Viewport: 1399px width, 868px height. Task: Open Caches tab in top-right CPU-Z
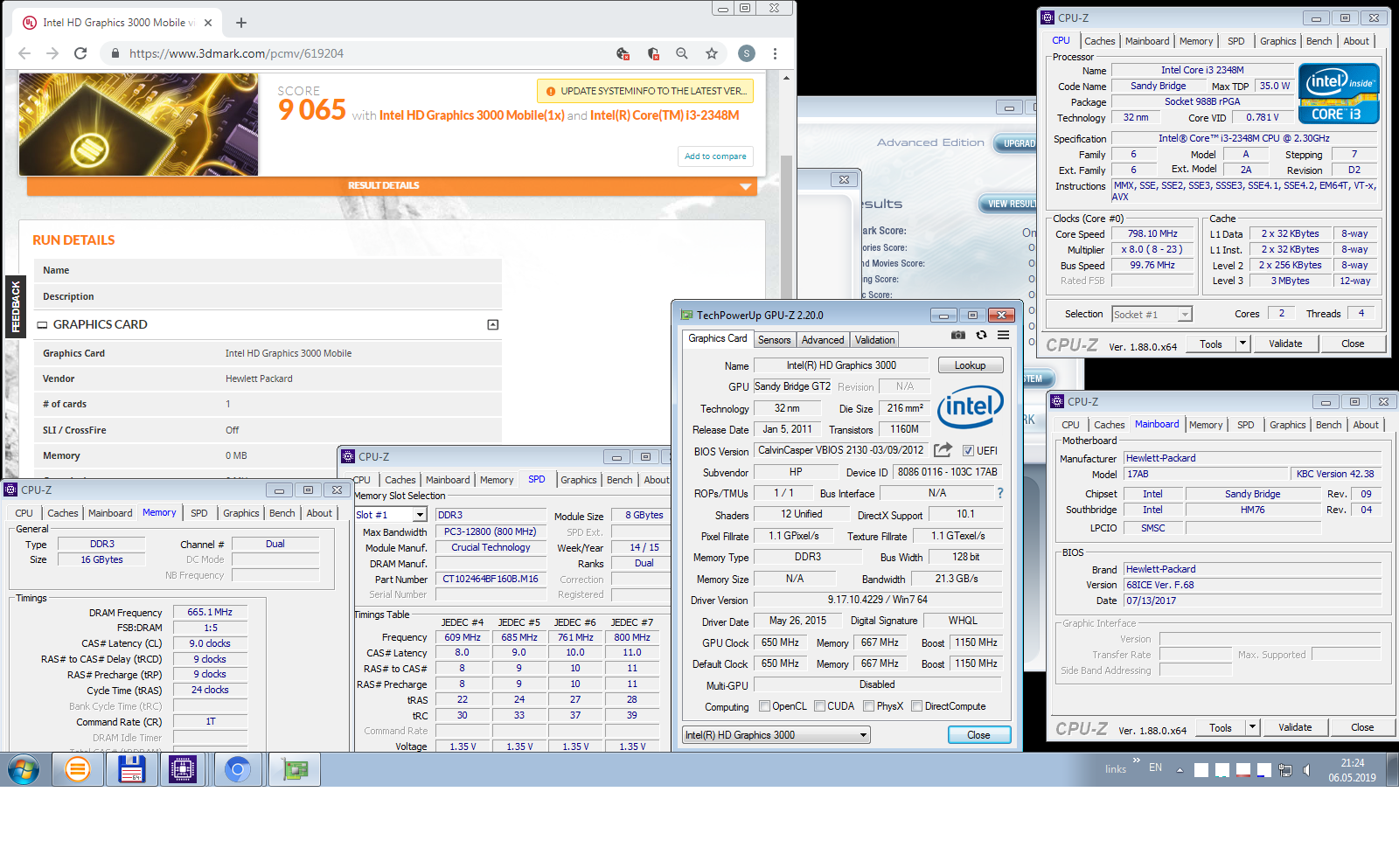tap(1099, 41)
